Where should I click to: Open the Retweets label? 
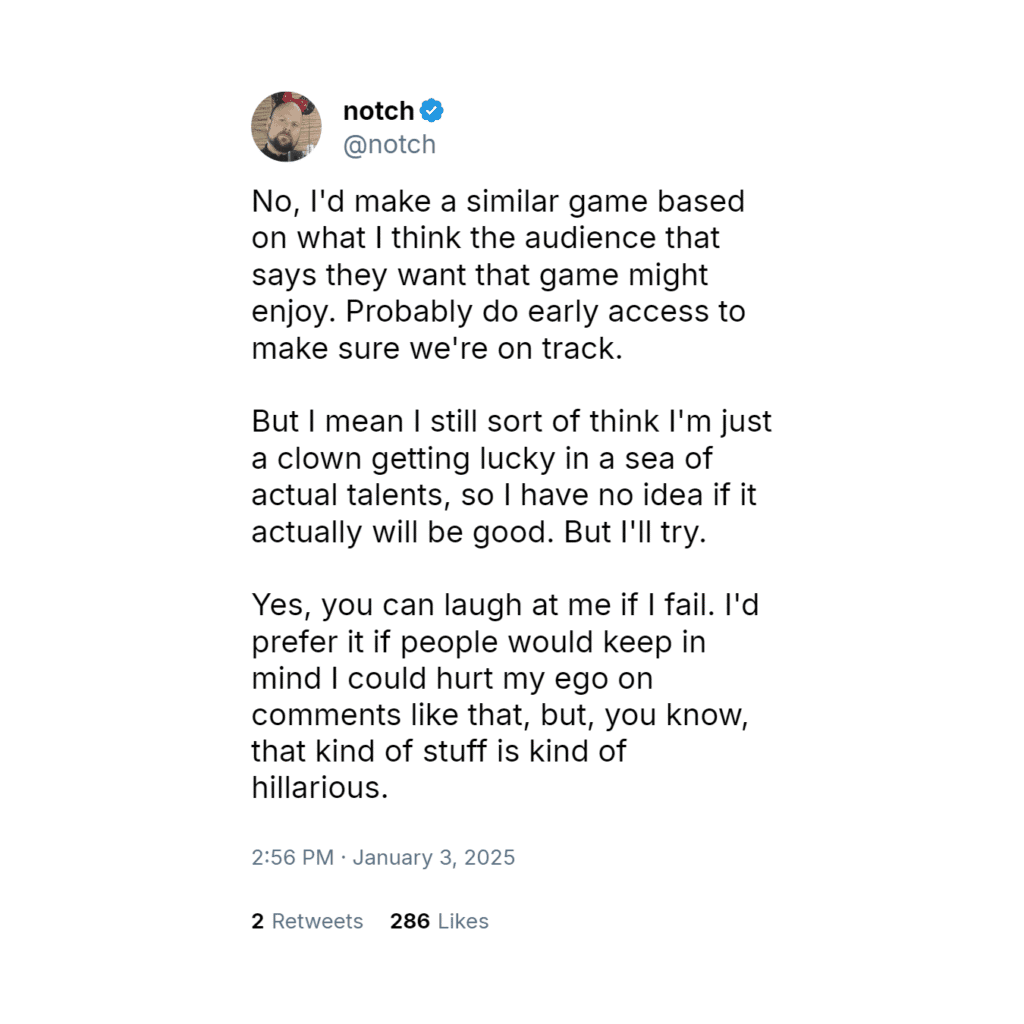(x=317, y=921)
